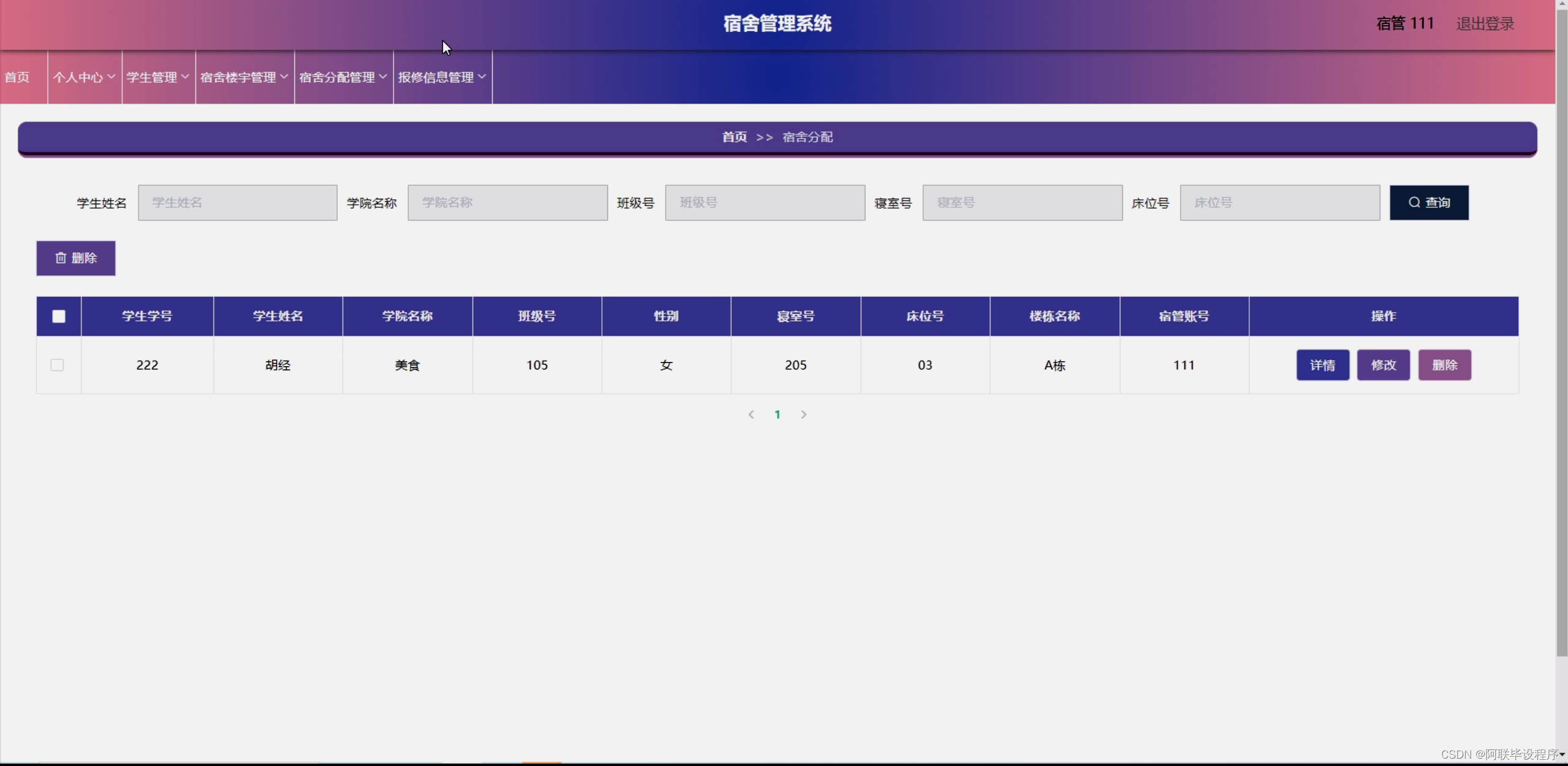1568x766 pixels.
Task: Click the trash icon on the 删除 button
Action: [61, 258]
